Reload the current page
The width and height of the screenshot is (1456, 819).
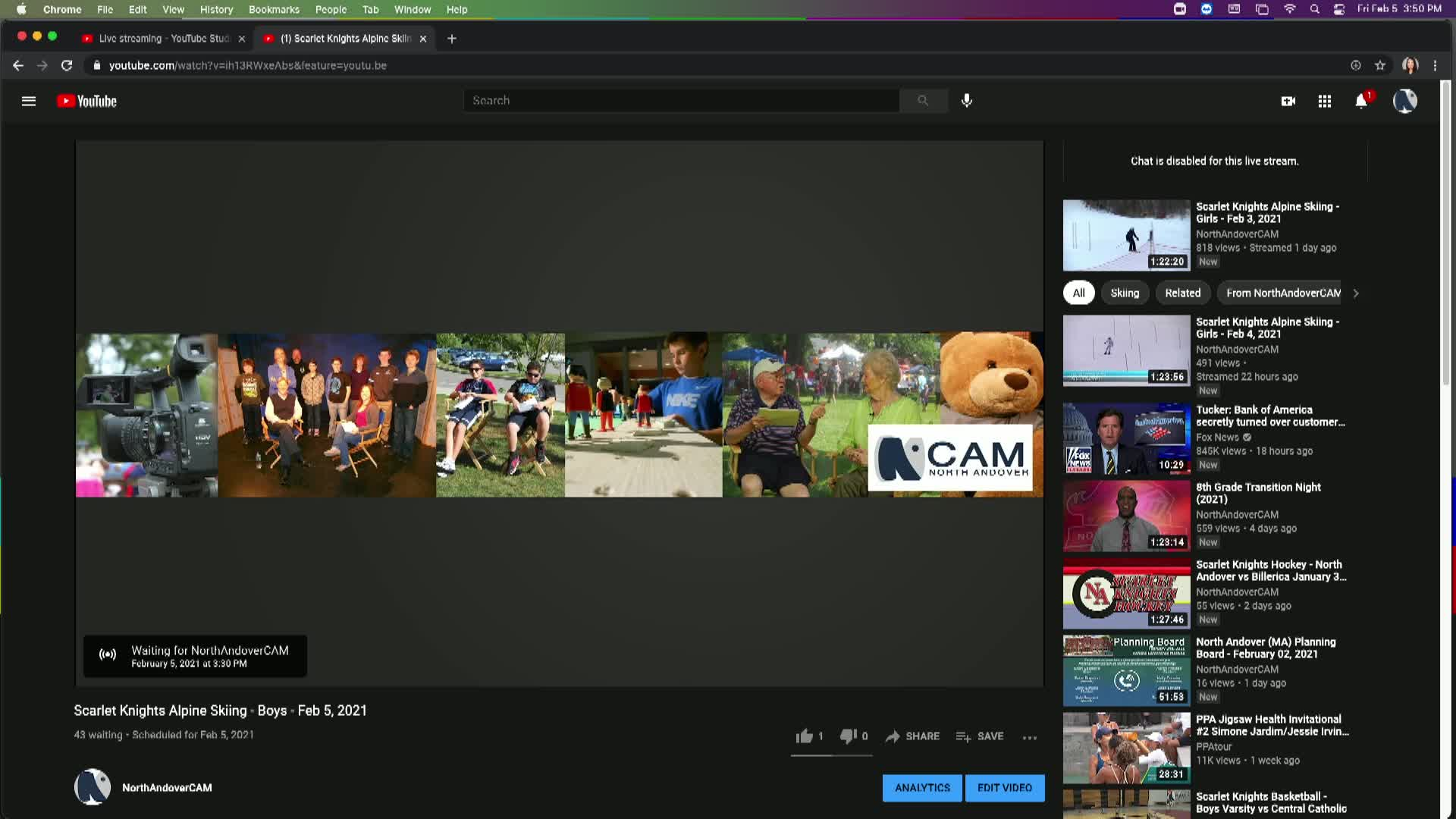pos(67,65)
